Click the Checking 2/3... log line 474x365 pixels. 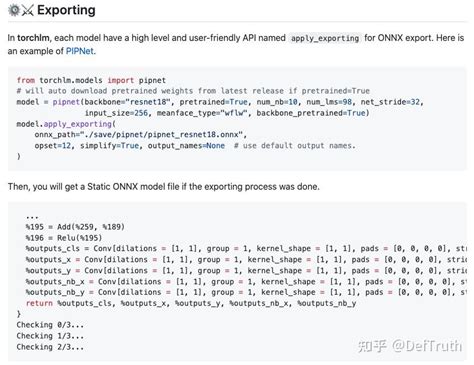click(x=50, y=347)
